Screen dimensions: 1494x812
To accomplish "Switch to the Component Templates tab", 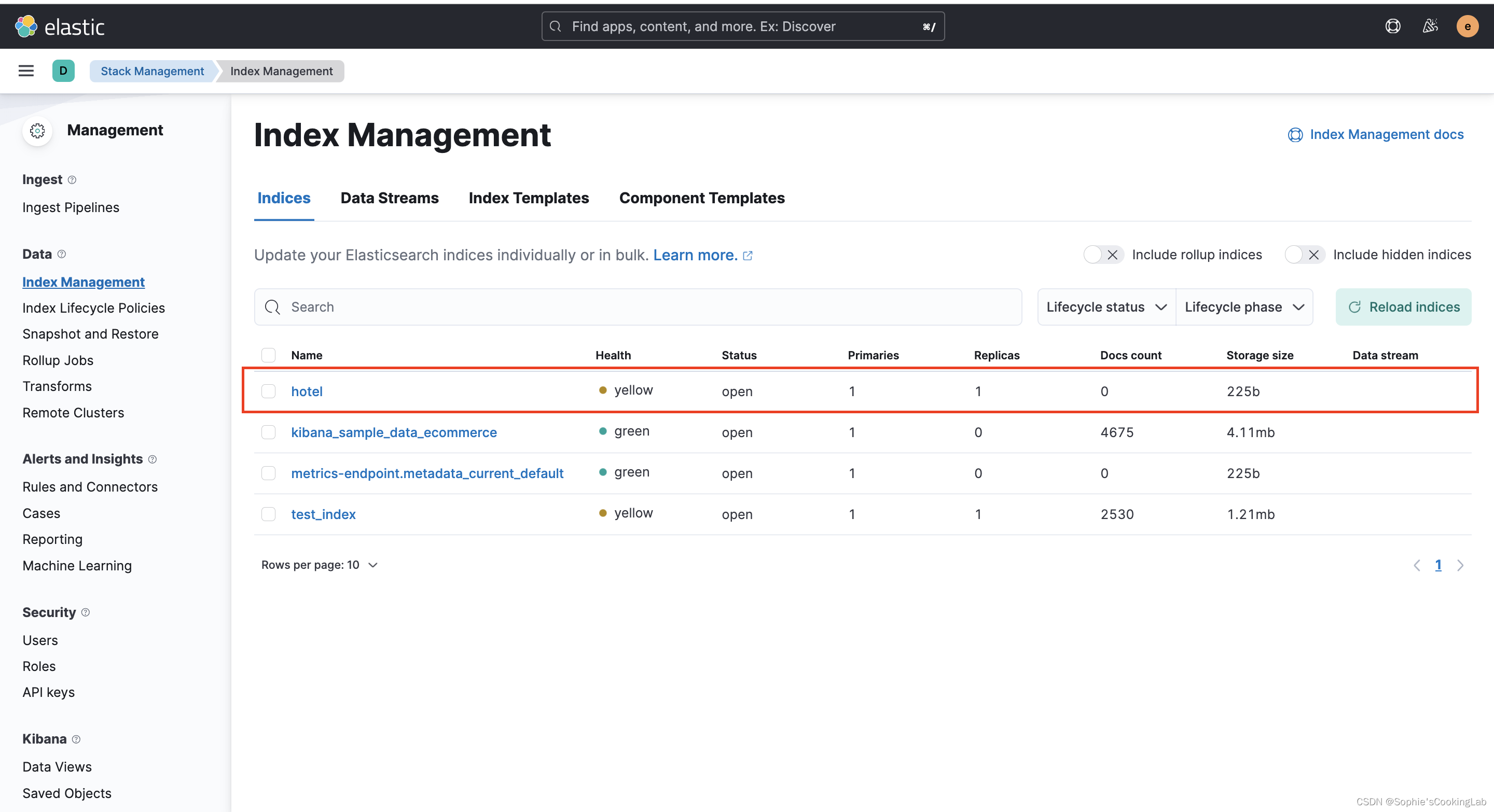I will (702, 198).
